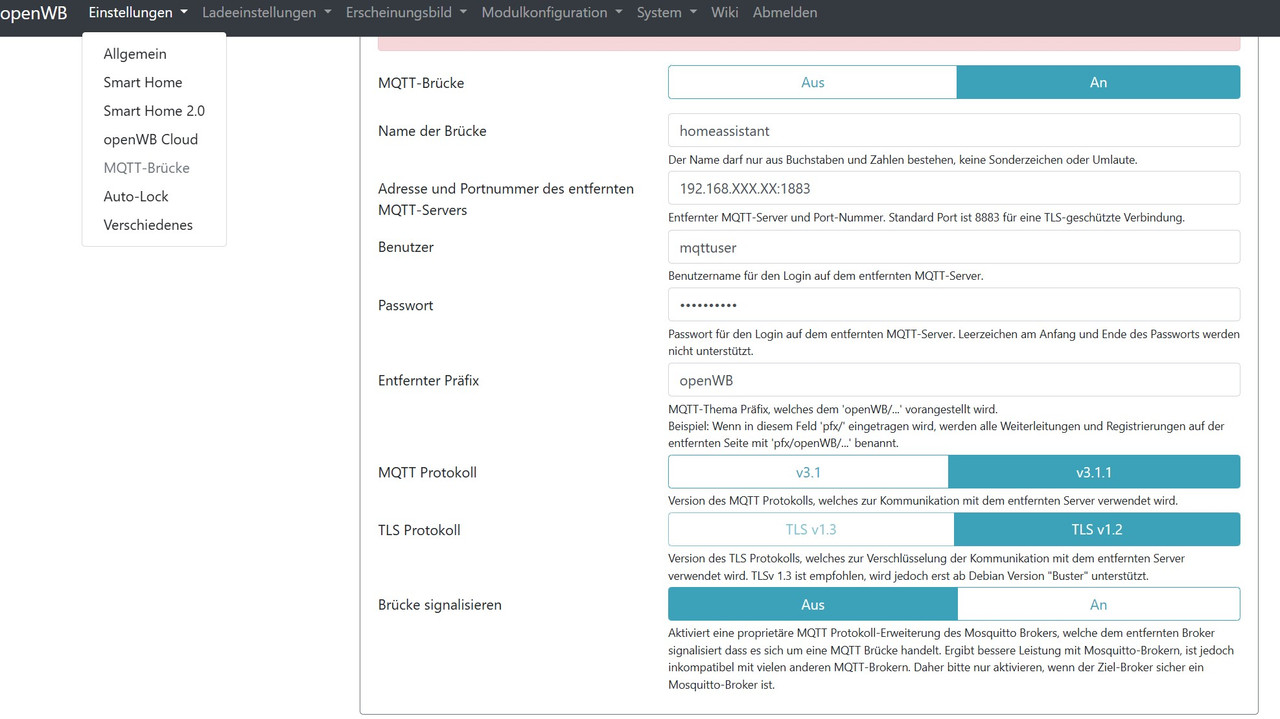Viewport: 1280px width, 719px height.
Task: Choose TLS v1.3 protocol
Action: (x=811, y=530)
